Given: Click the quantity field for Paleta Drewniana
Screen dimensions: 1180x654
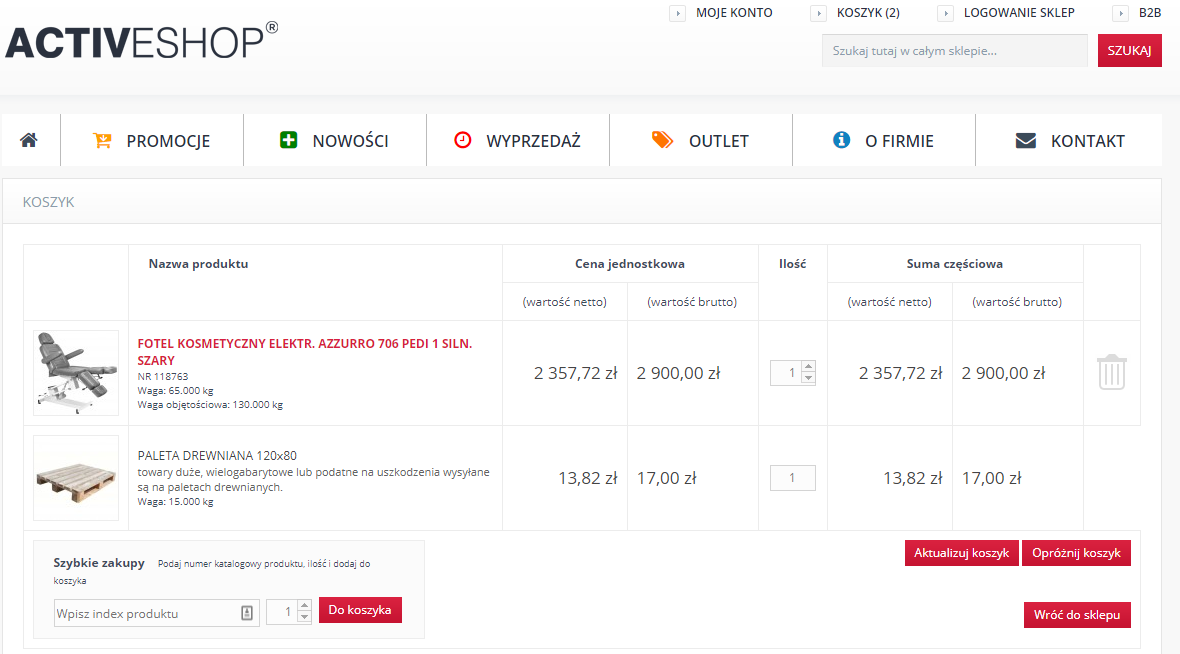Looking at the screenshot, I should 792,478.
